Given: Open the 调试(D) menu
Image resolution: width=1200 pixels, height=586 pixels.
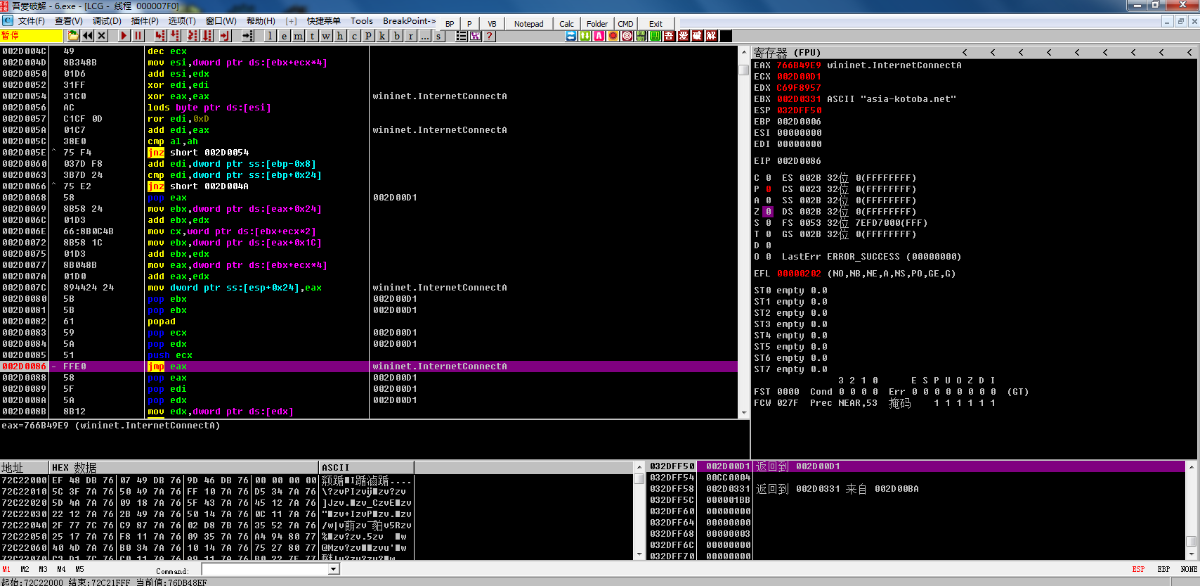Looking at the screenshot, I should [107, 21].
